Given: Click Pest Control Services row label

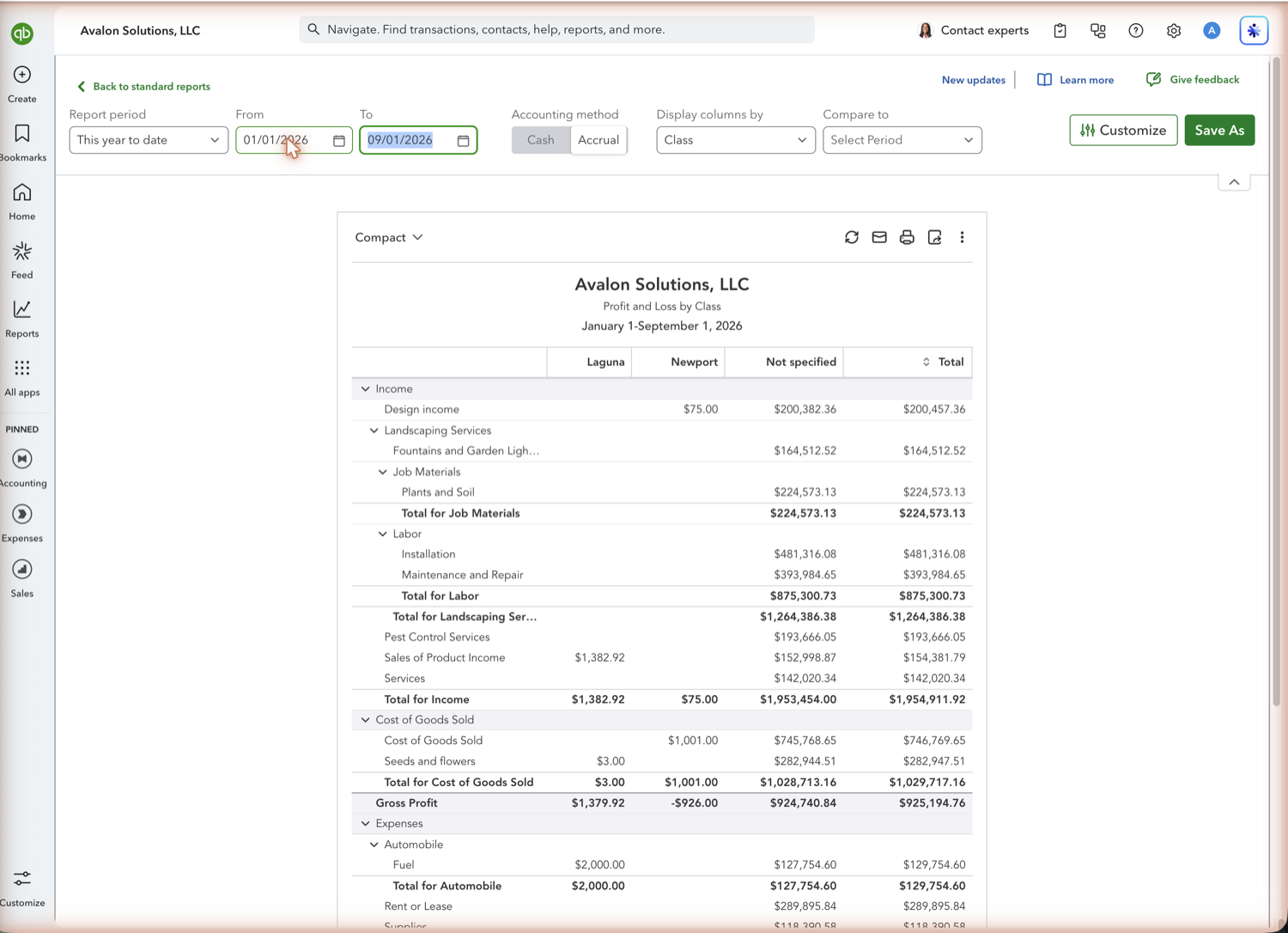Looking at the screenshot, I should (436, 637).
